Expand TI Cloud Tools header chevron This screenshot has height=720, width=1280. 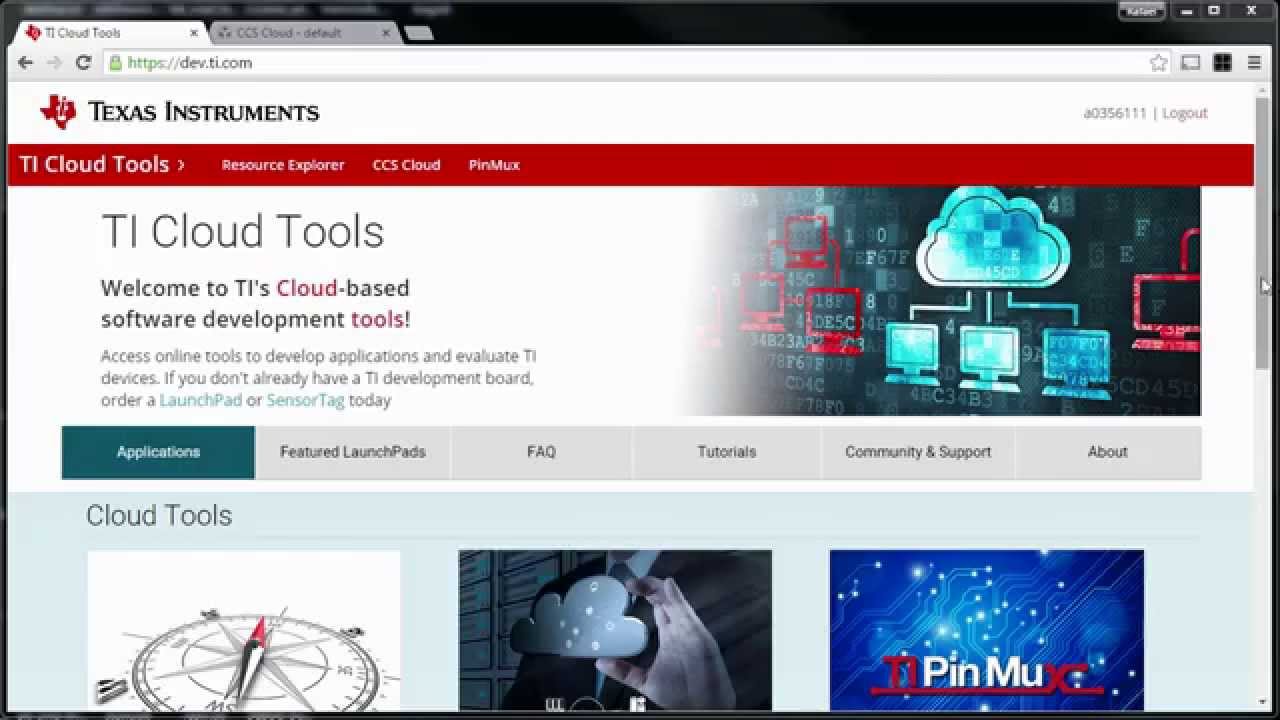coord(181,165)
